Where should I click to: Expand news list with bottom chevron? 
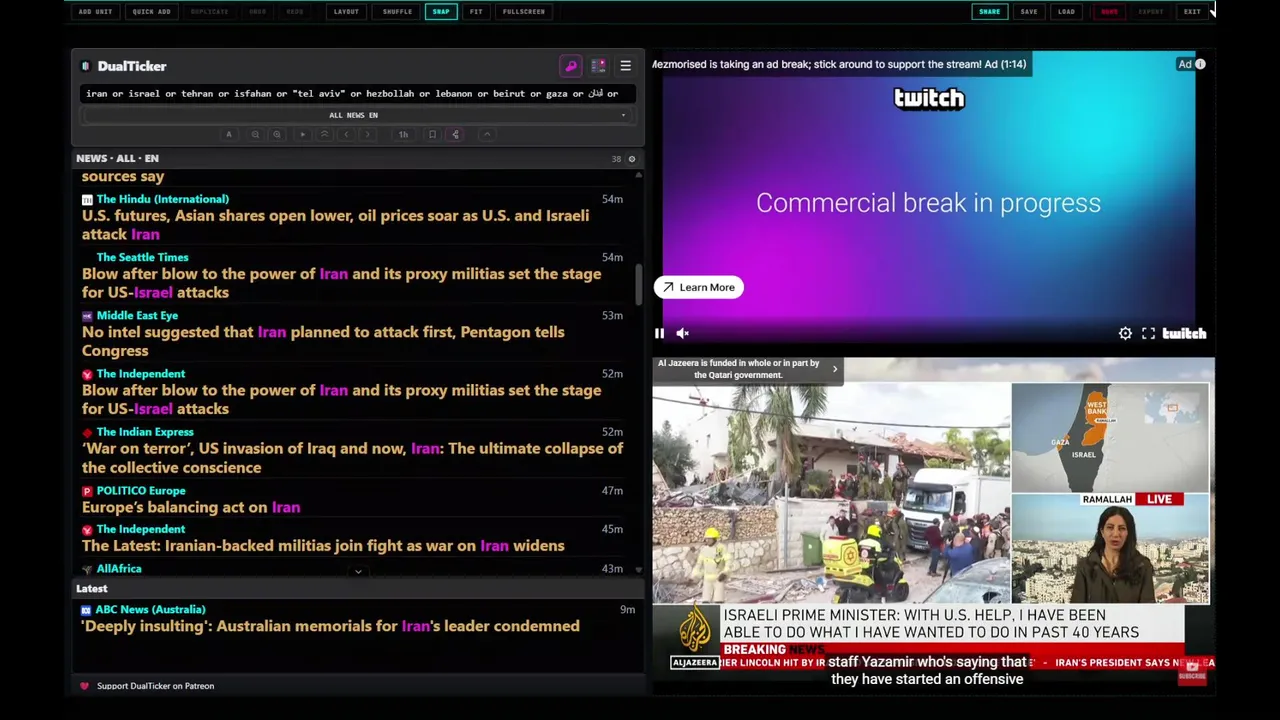pos(358,572)
